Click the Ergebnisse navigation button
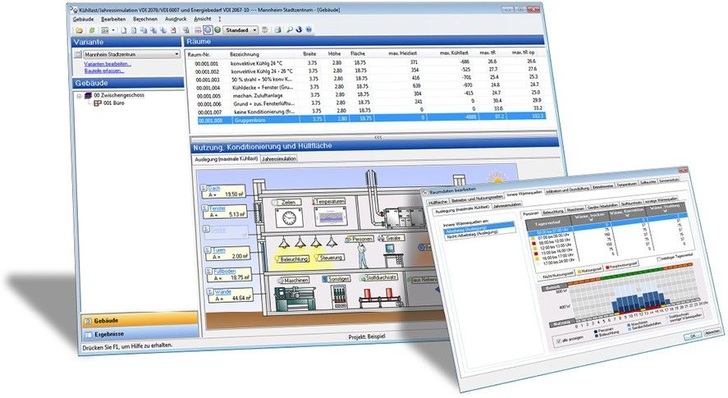The width and height of the screenshot is (728, 398). [x=141, y=334]
